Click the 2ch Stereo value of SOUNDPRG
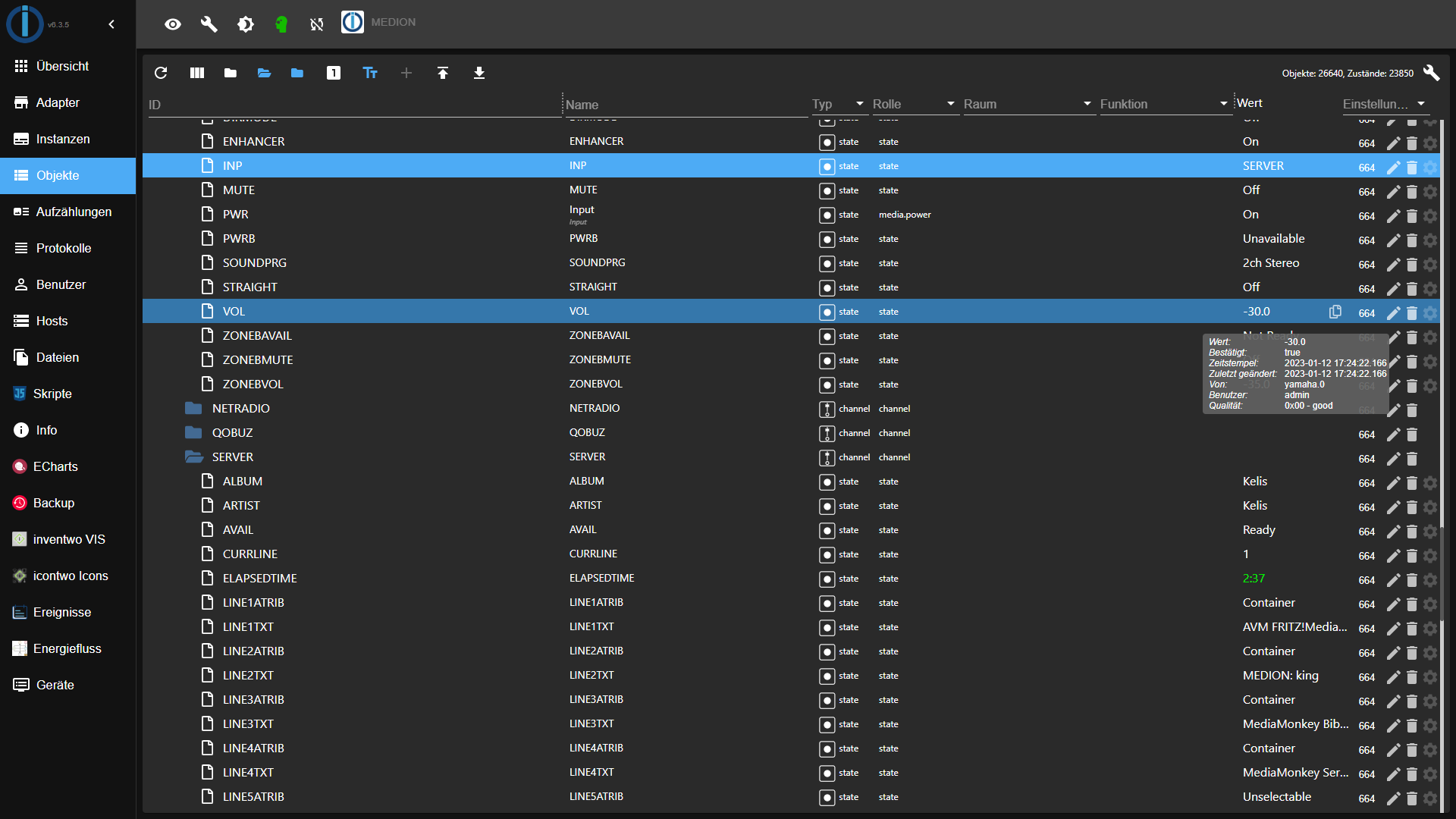This screenshot has height=819, width=1456. pos(1271,262)
